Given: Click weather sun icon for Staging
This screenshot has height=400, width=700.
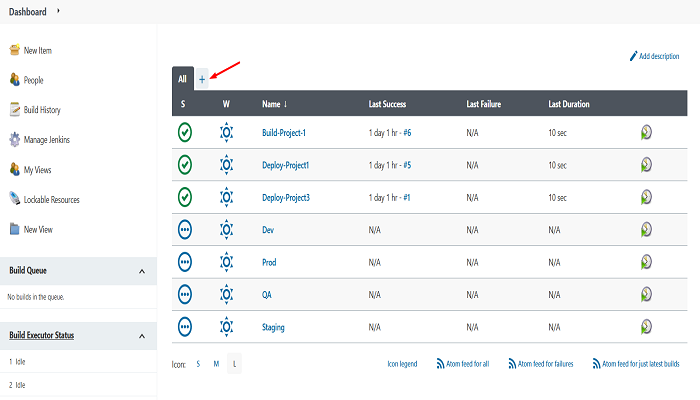Looking at the screenshot, I should [226, 327].
